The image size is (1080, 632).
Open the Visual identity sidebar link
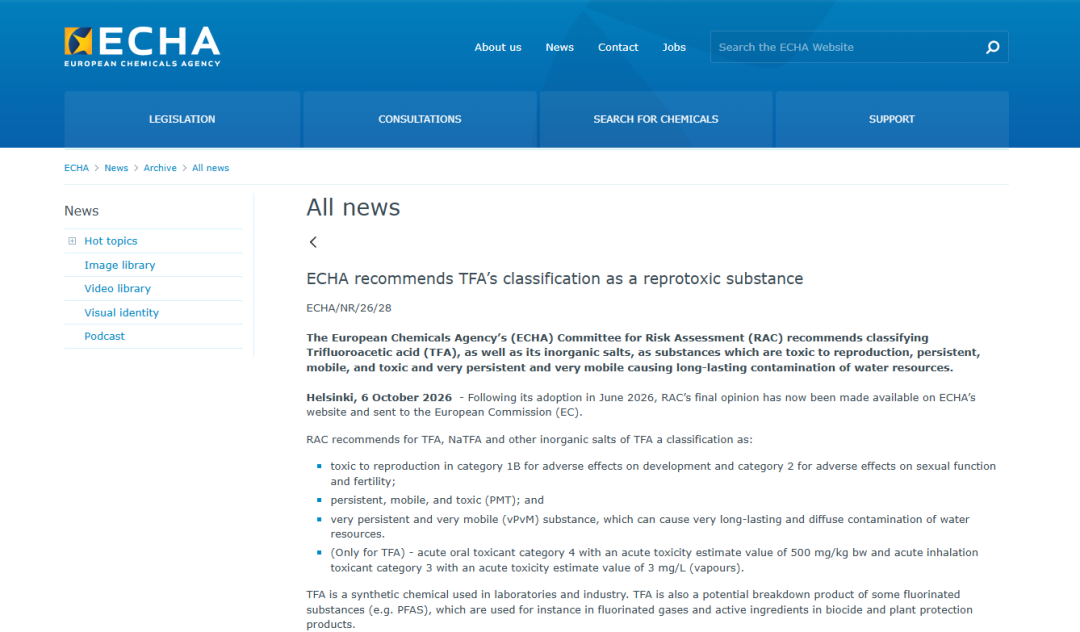point(122,313)
